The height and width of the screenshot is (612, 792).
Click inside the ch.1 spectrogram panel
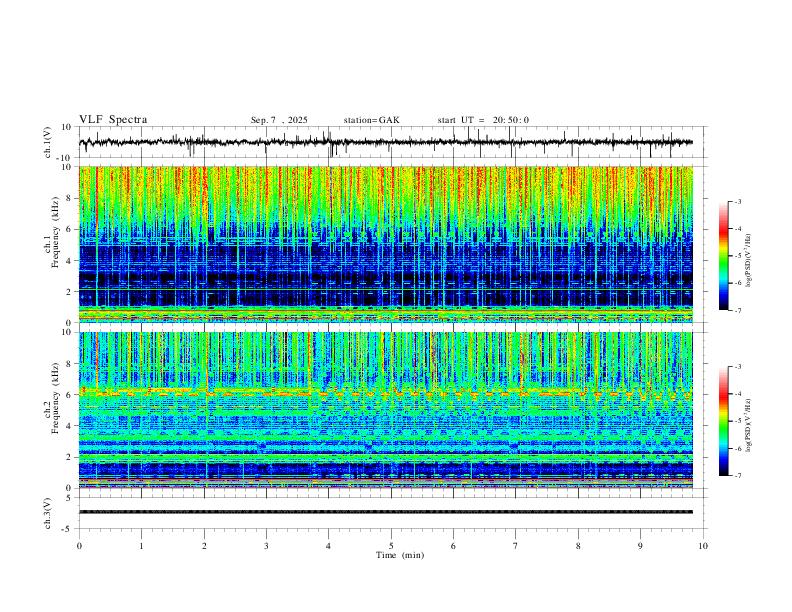(x=385, y=244)
